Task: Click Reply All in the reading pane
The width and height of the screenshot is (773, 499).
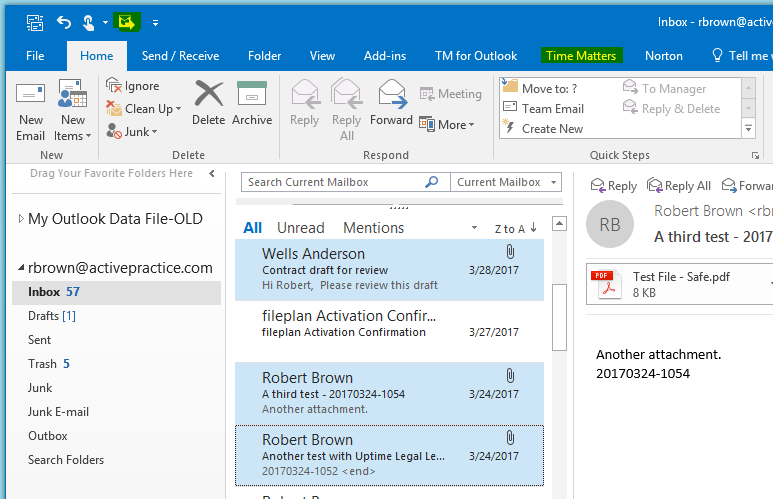Action: pos(679,186)
